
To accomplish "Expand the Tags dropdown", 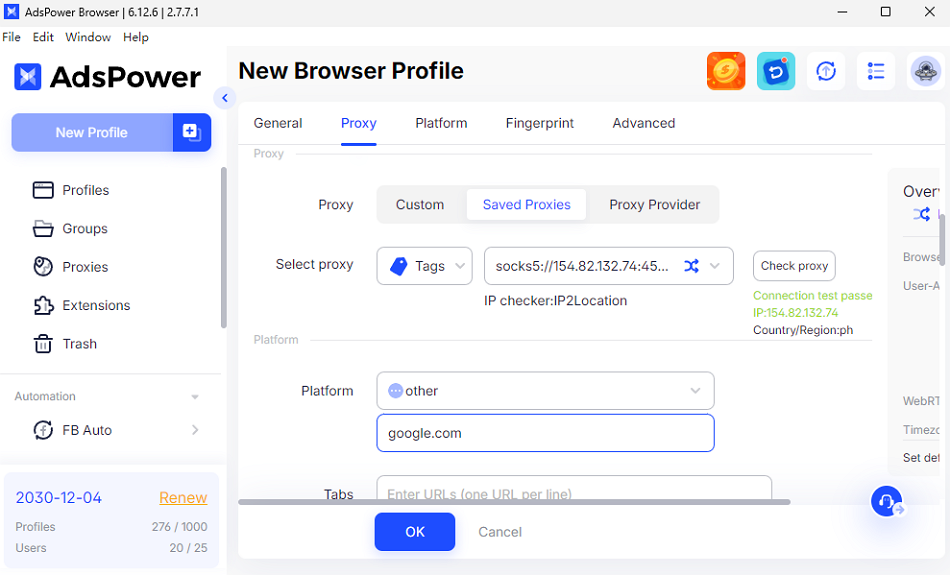I will tap(424, 266).
